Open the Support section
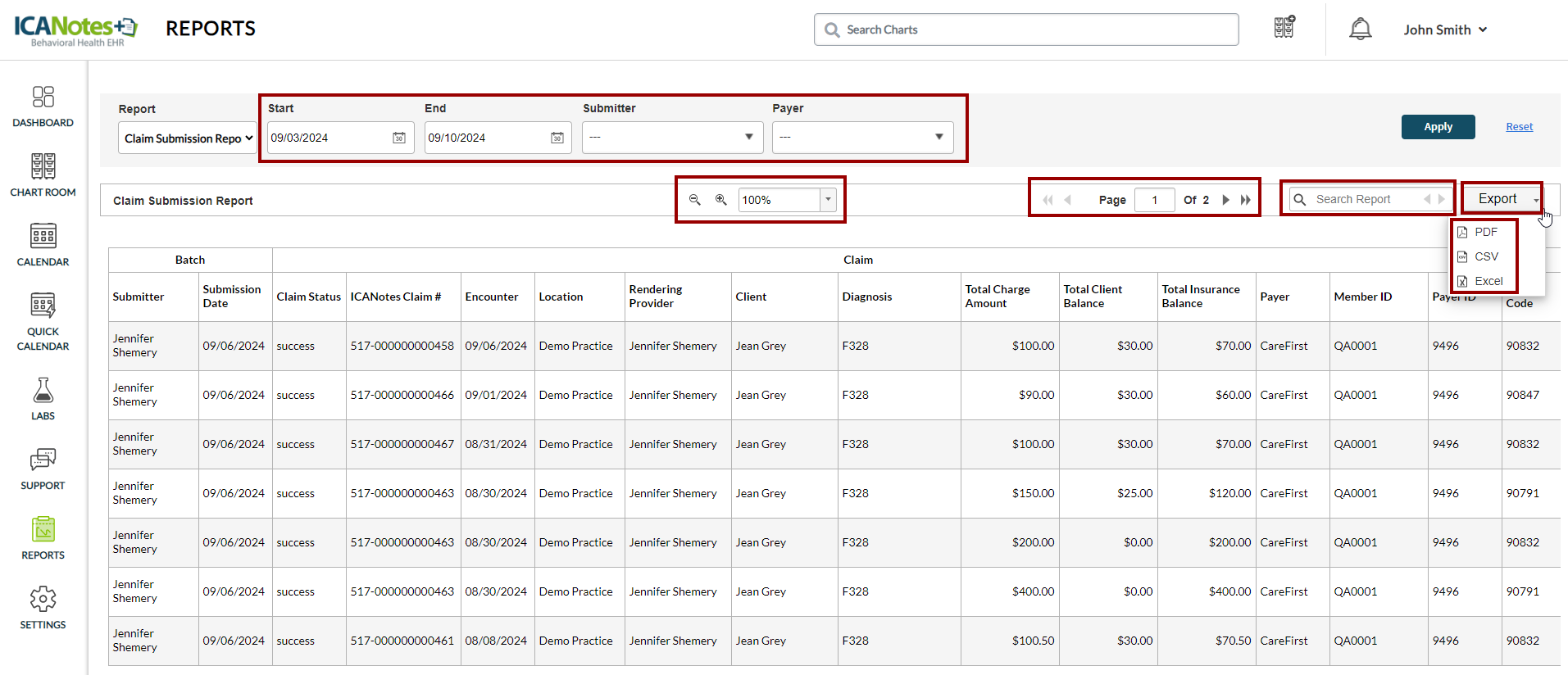Image resolution: width=1568 pixels, height=675 pixels. click(43, 469)
